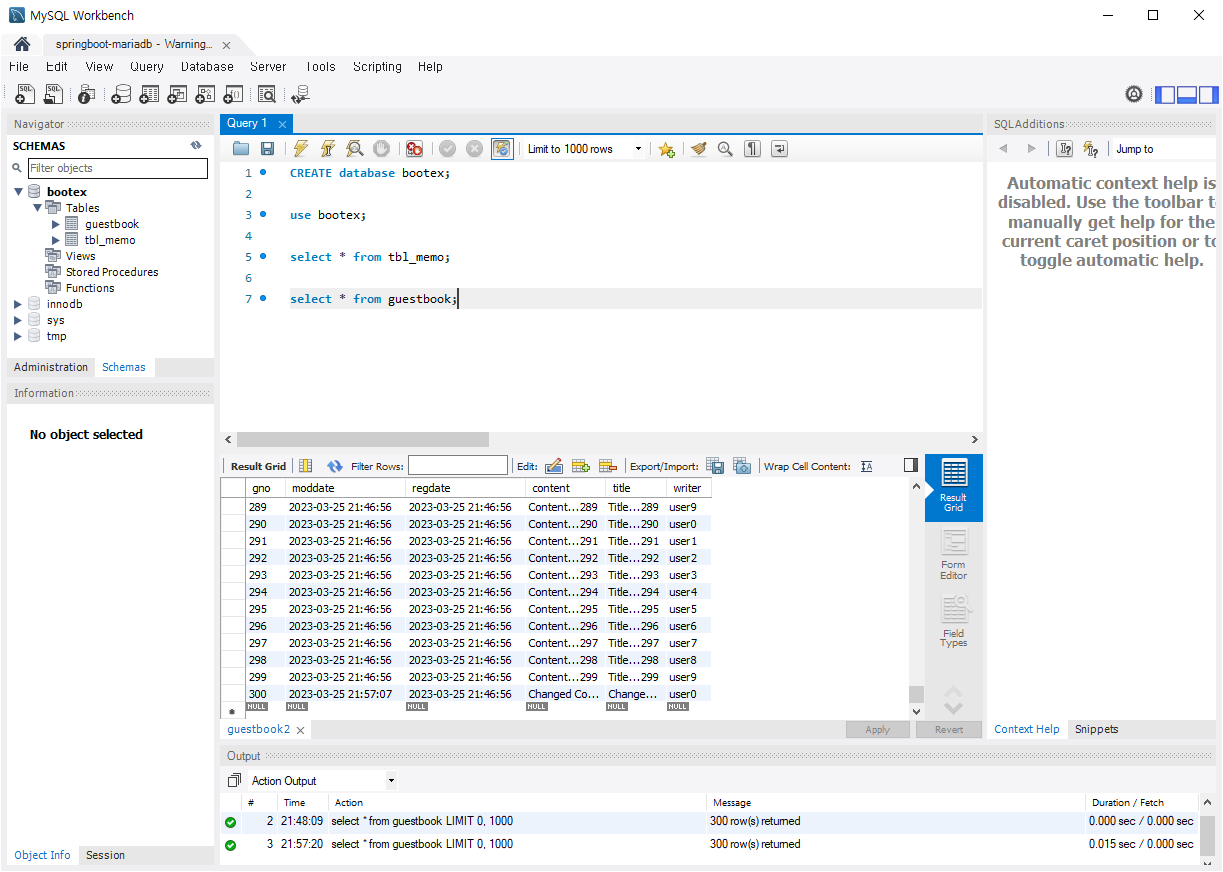Open Form Editor result view
1223x872 pixels.
coord(953,555)
